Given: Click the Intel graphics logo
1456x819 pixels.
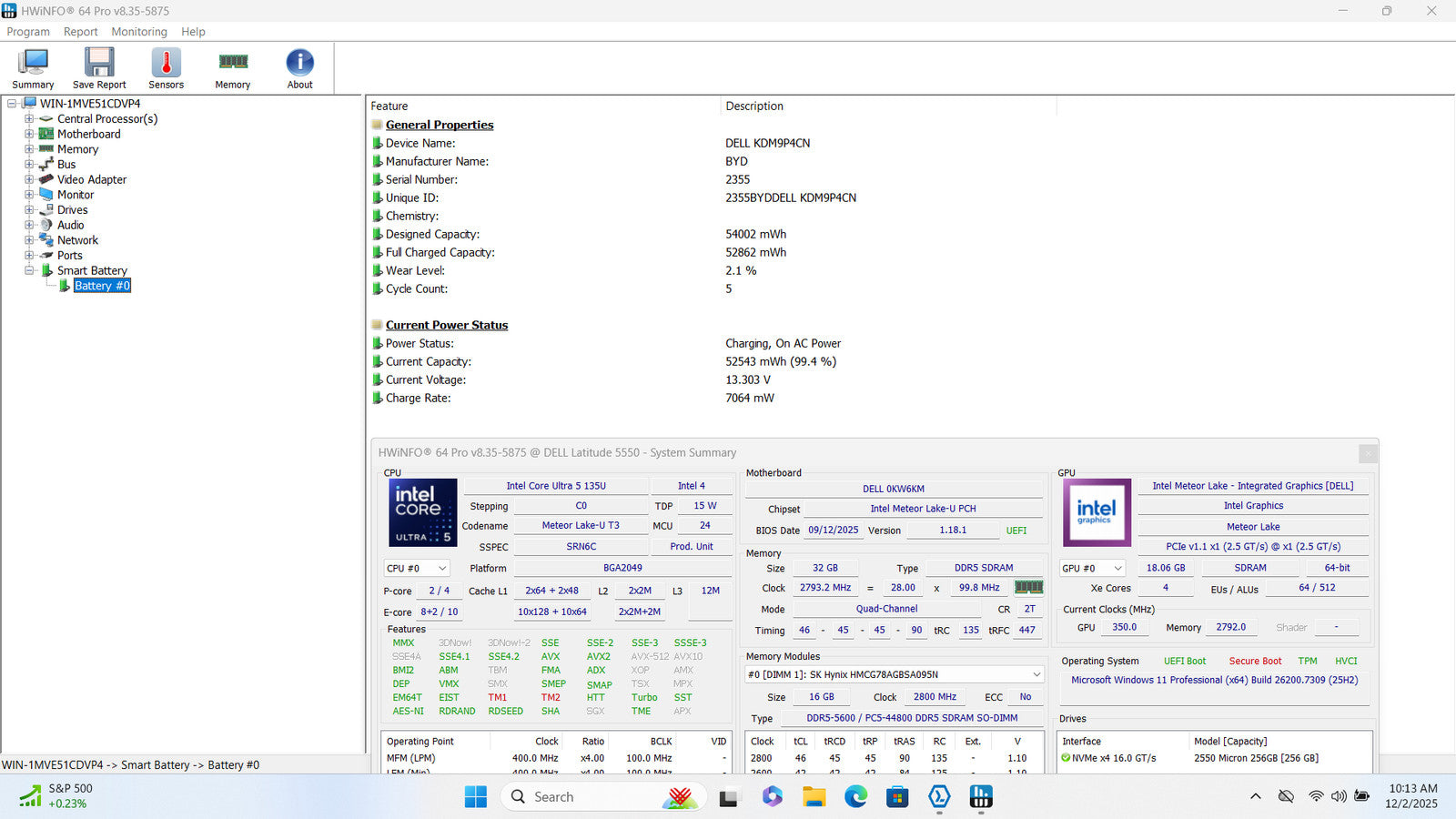Looking at the screenshot, I should click(1097, 512).
